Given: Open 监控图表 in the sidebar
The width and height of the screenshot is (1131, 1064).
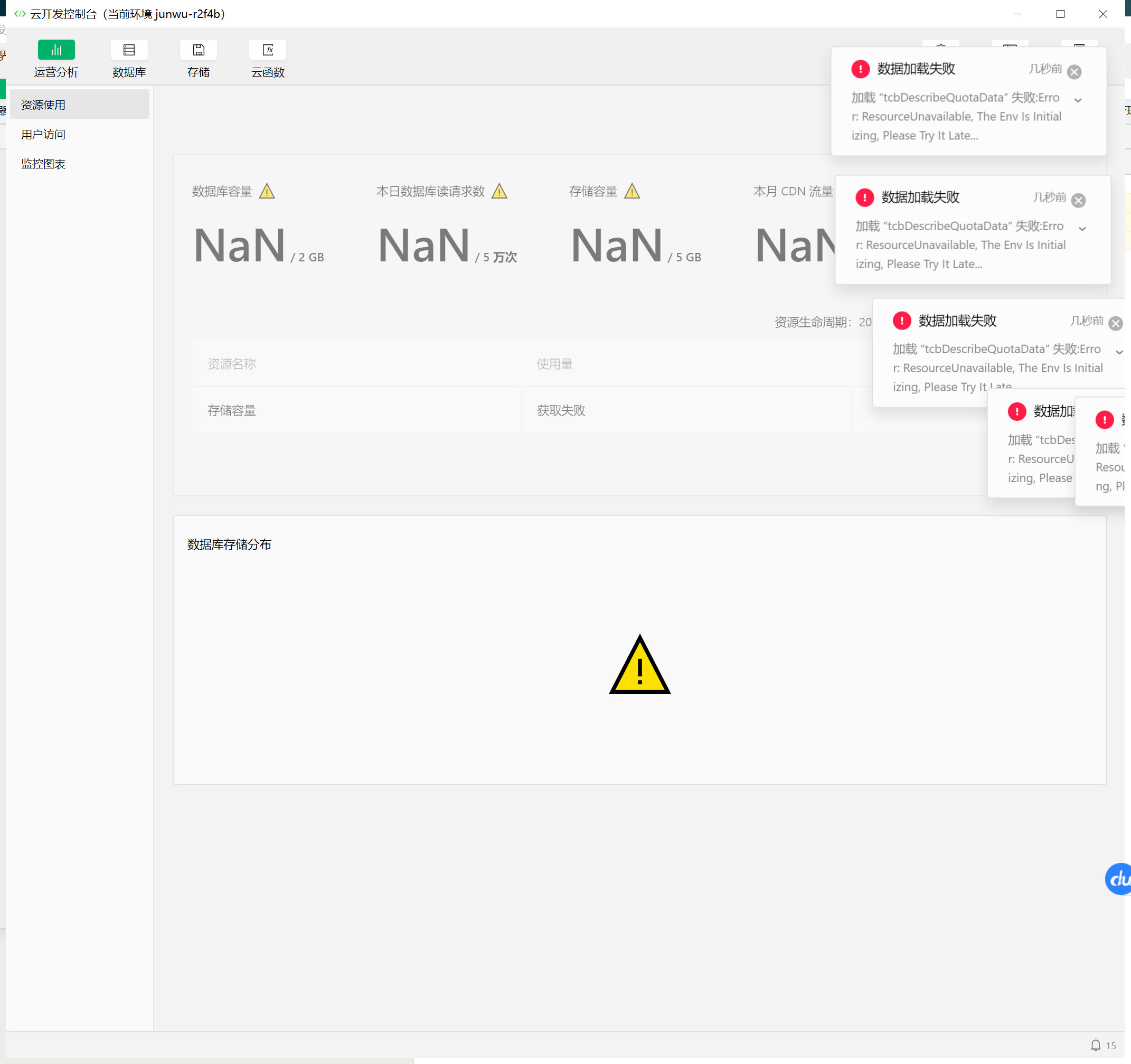Looking at the screenshot, I should pos(43,164).
